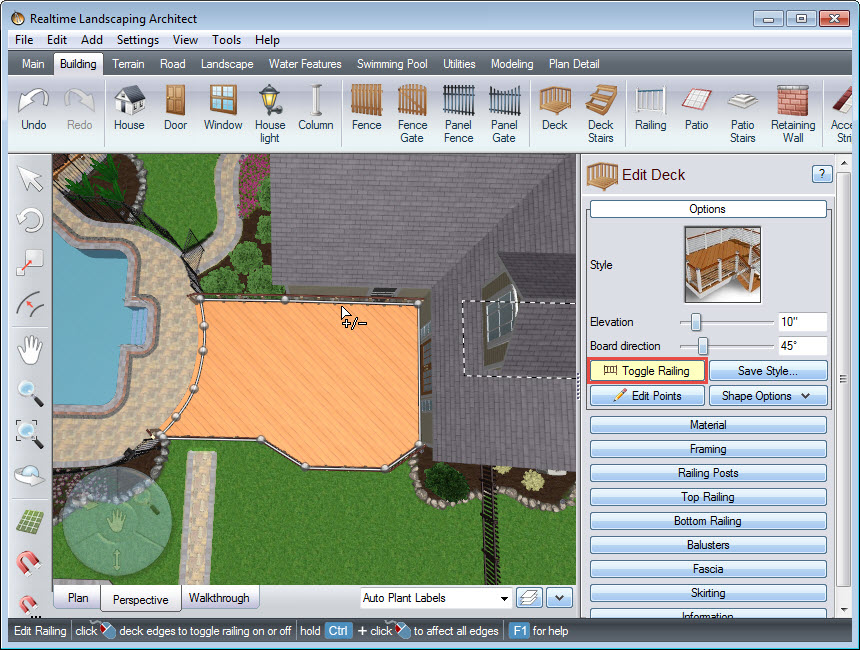Switch to the Swimming Pool tab
860x650 pixels.
click(x=392, y=64)
